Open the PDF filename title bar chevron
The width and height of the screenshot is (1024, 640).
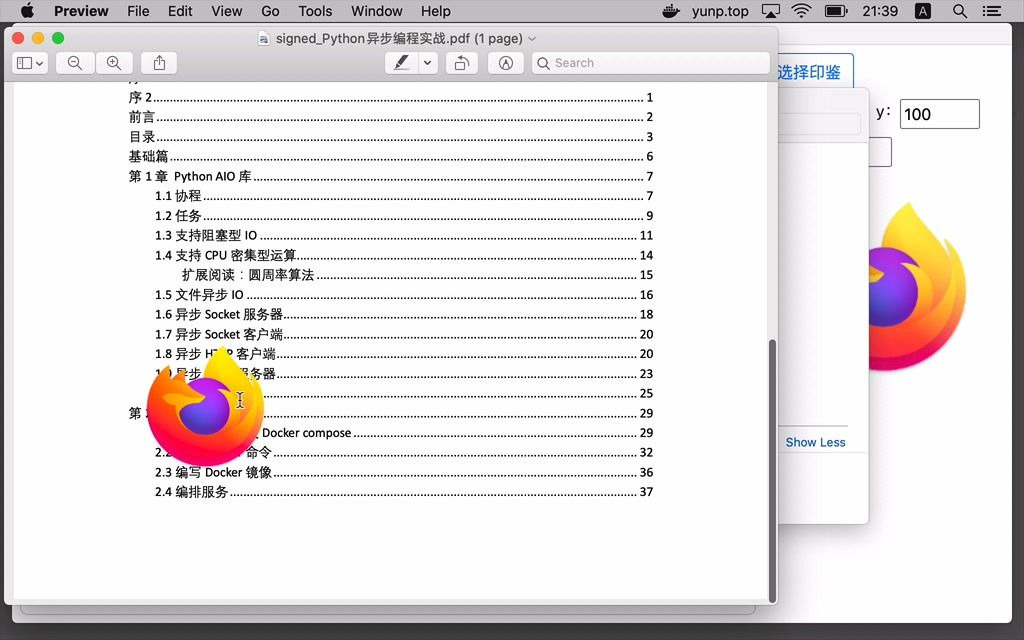coord(531,37)
